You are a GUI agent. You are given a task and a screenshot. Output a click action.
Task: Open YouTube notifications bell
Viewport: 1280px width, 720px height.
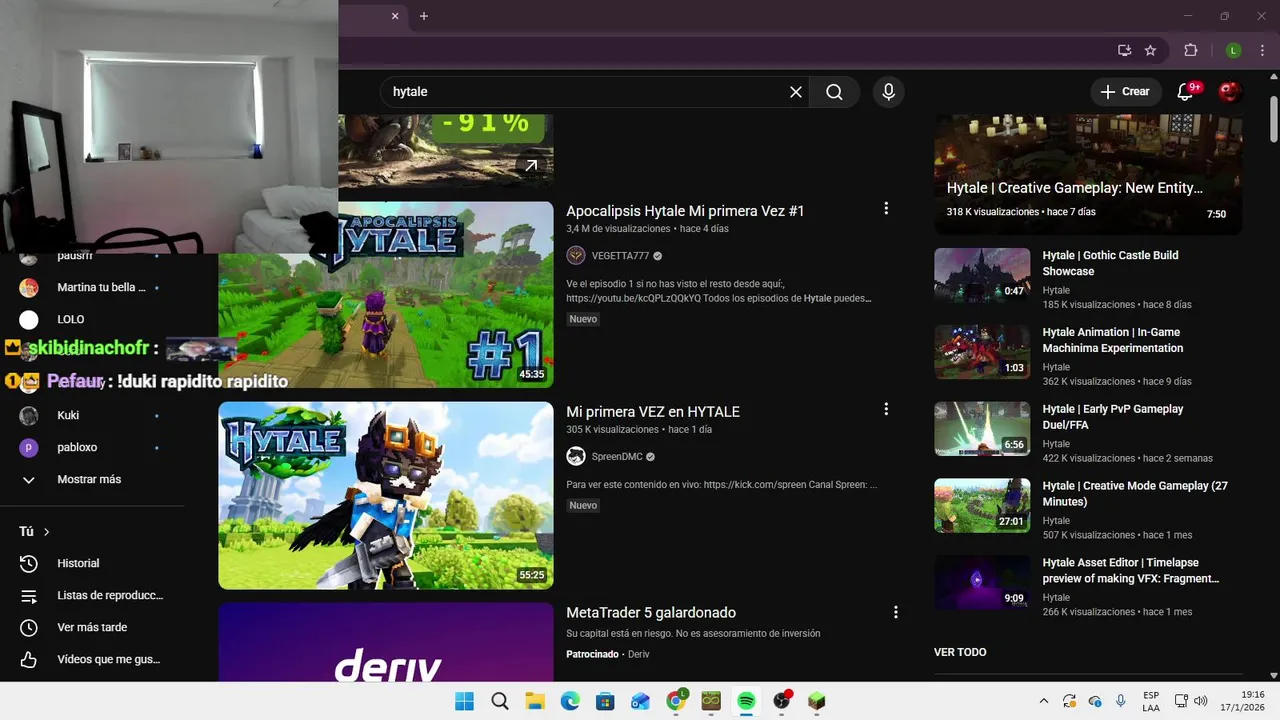1185,92
